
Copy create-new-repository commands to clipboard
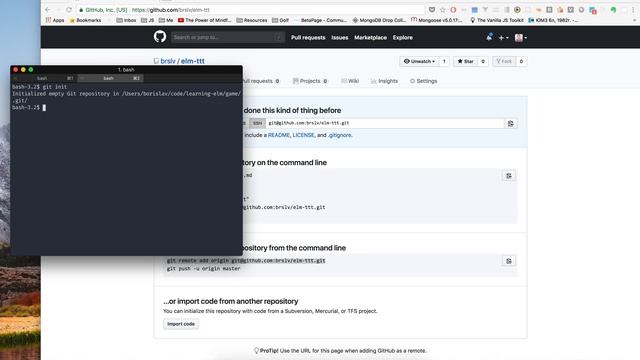coord(509,176)
